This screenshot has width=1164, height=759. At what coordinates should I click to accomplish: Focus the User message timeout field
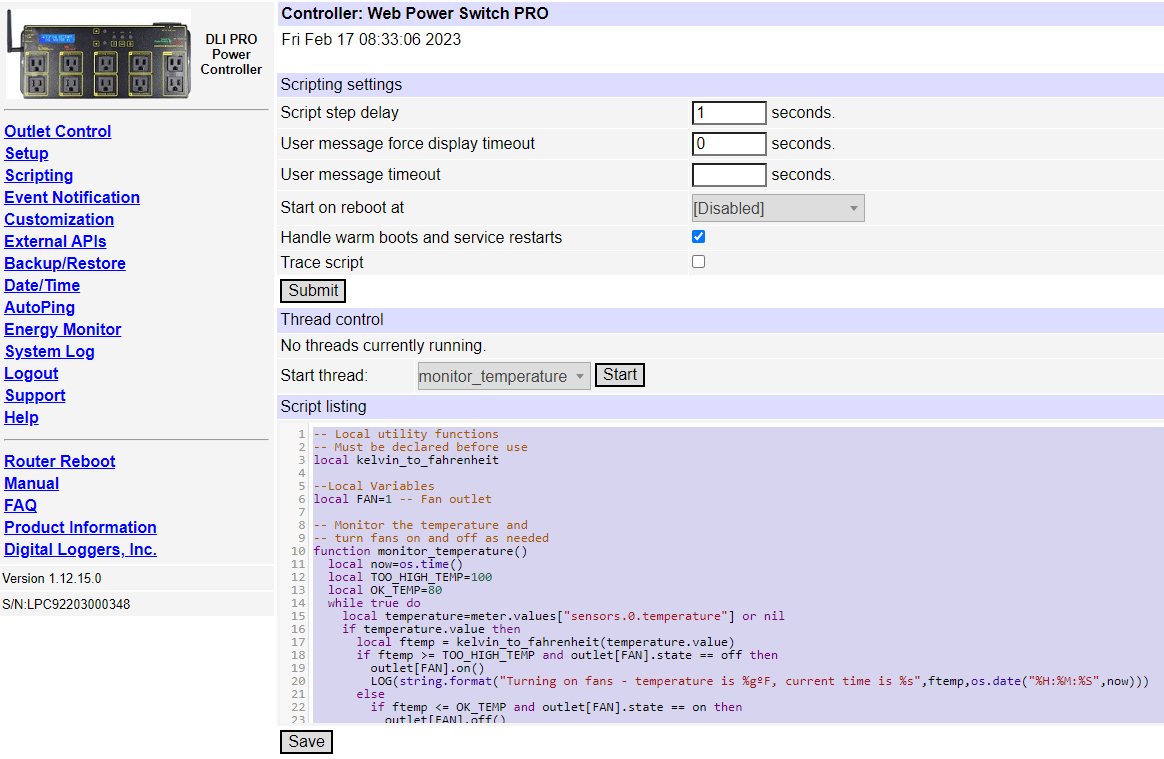click(x=728, y=175)
